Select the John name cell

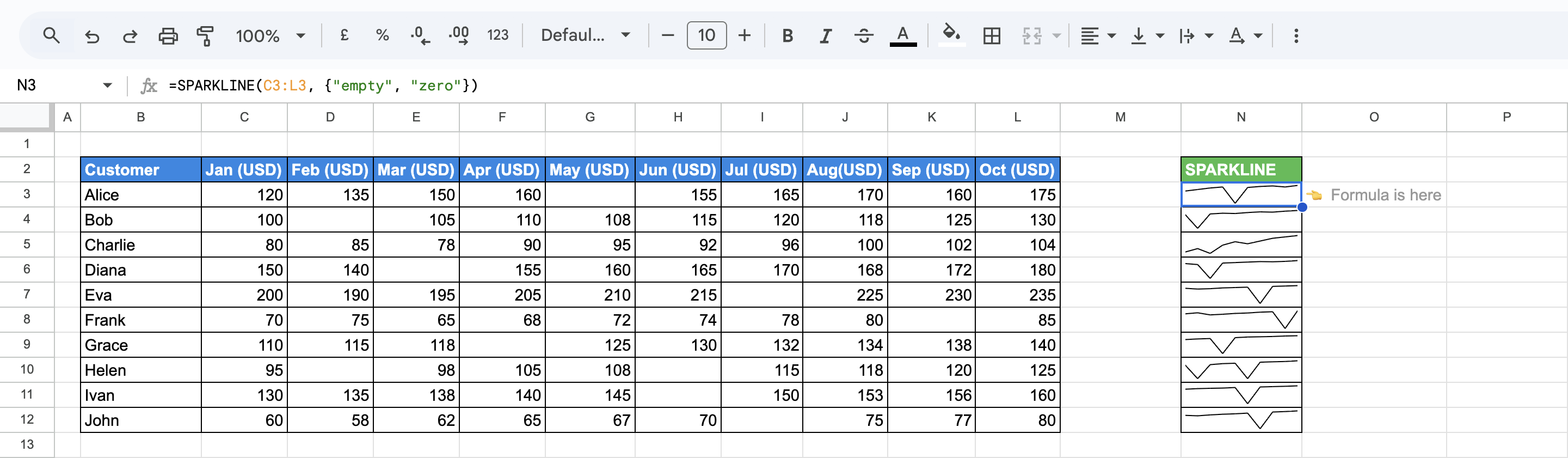pyautogui.click(x=140, y=420)
